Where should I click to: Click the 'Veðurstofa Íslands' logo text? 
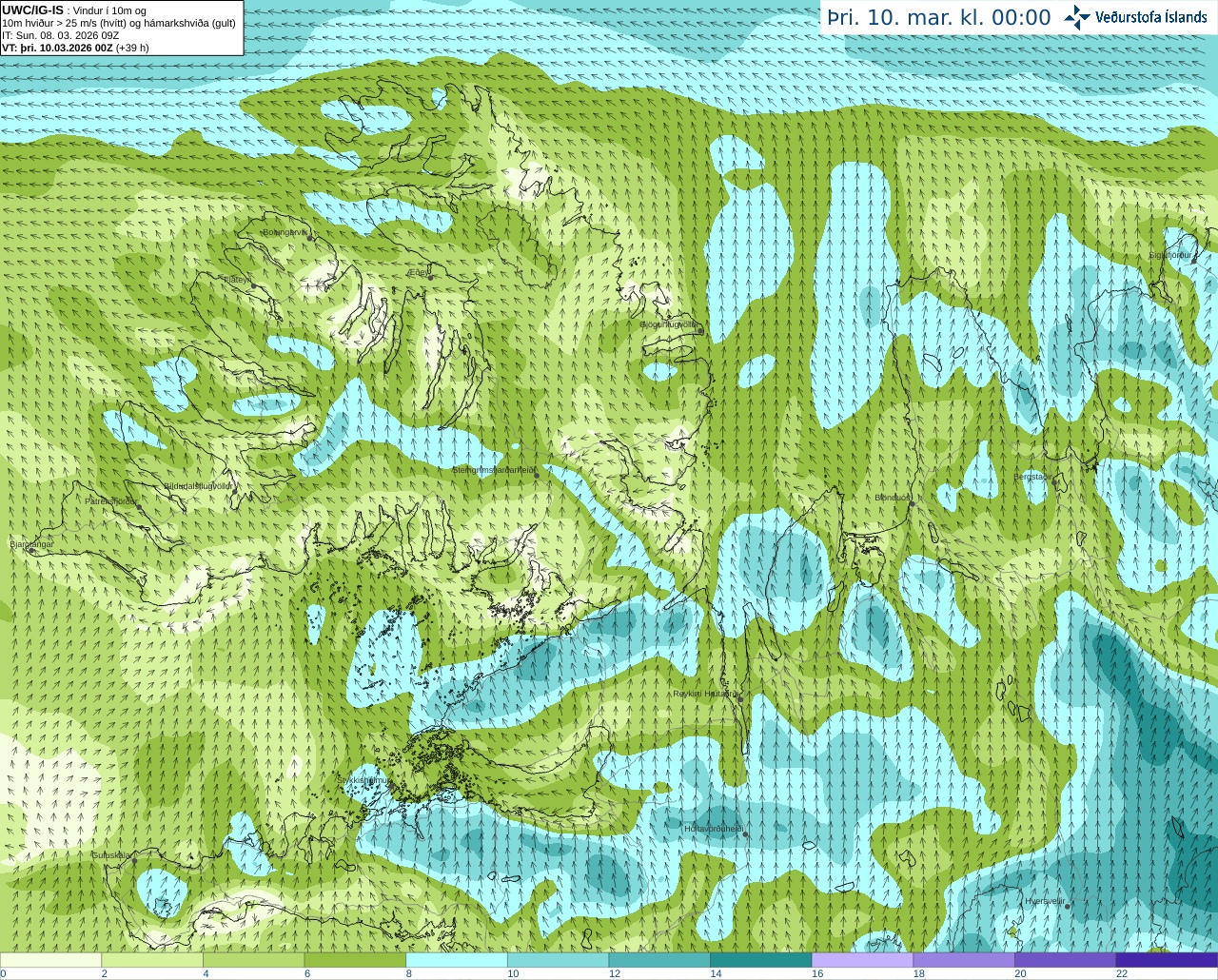pos(1150,17)
